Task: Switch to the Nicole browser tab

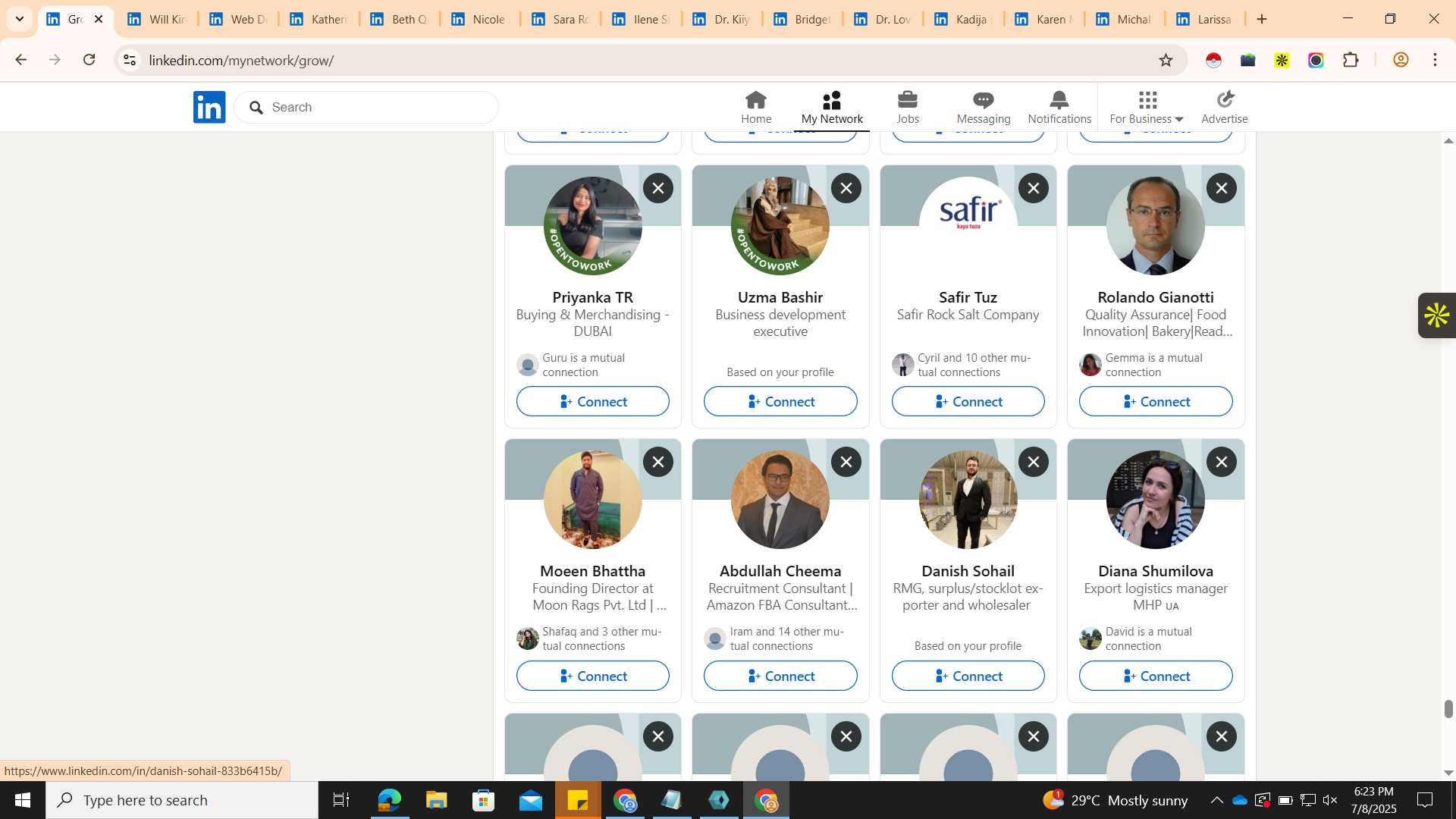Action: pyautogui.click(x=479, y=19)
